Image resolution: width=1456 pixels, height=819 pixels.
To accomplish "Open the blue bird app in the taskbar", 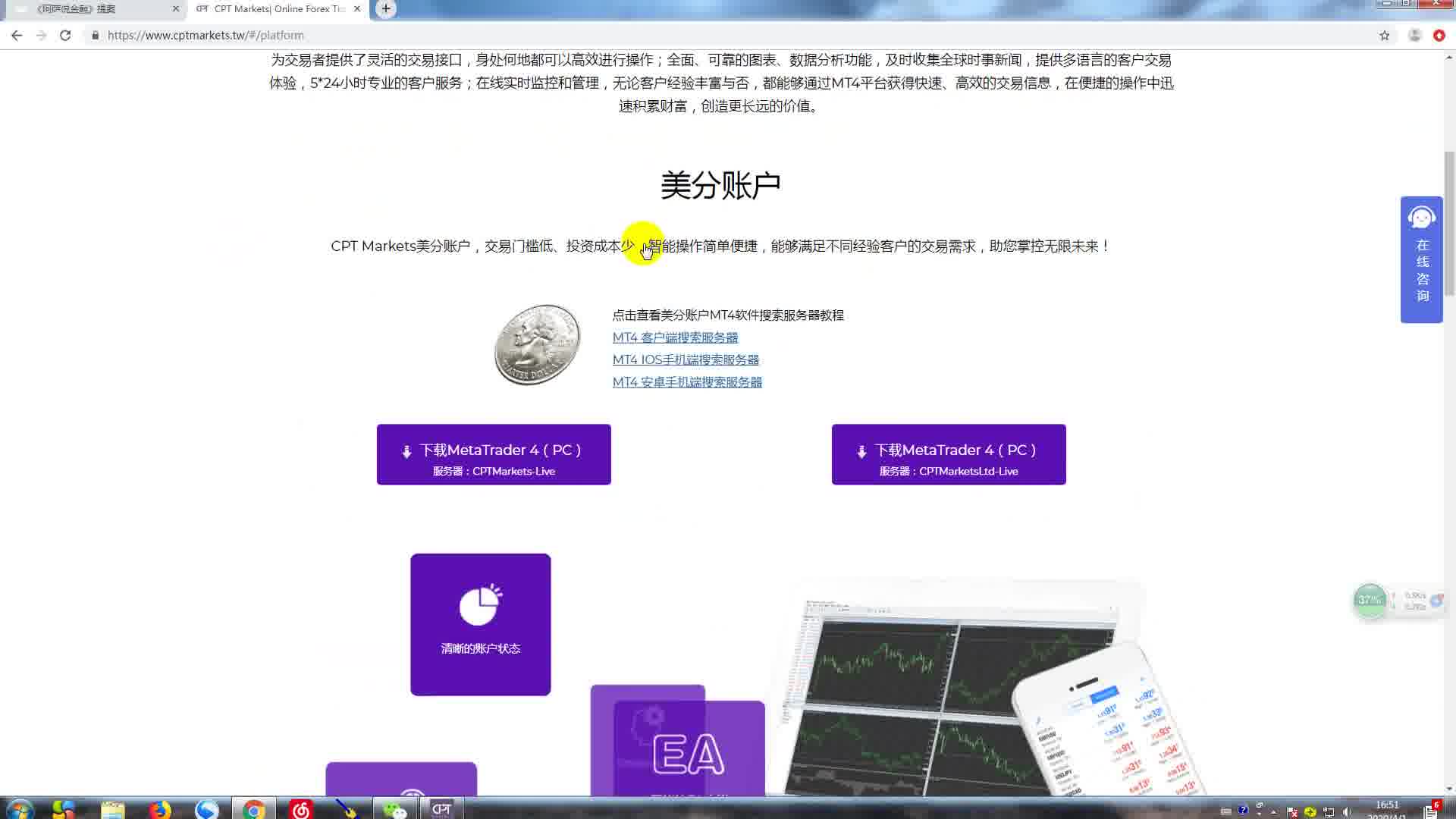I will pos(206,809).
